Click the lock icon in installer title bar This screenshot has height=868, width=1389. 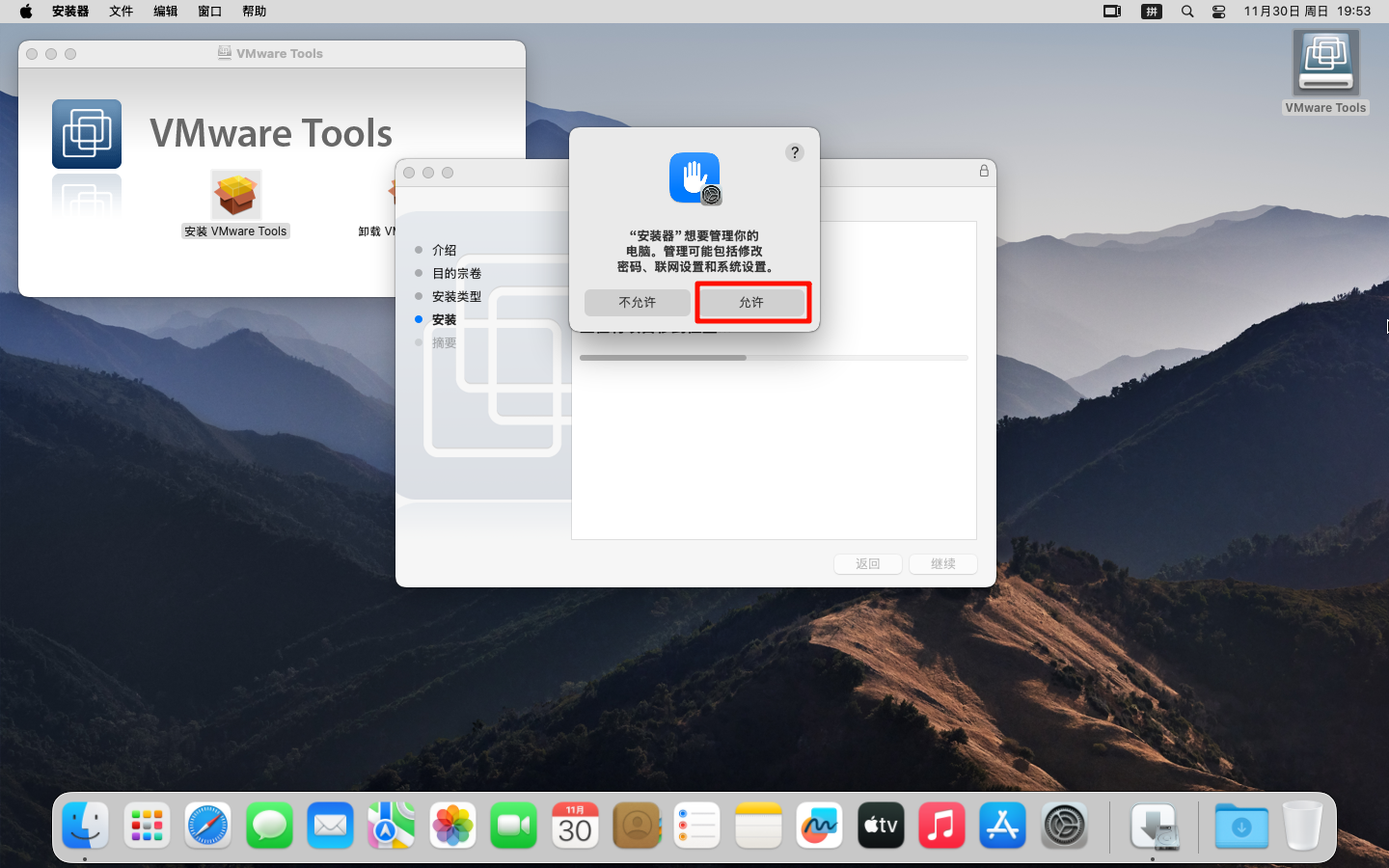pyautogui.click(x=984, y=171)
